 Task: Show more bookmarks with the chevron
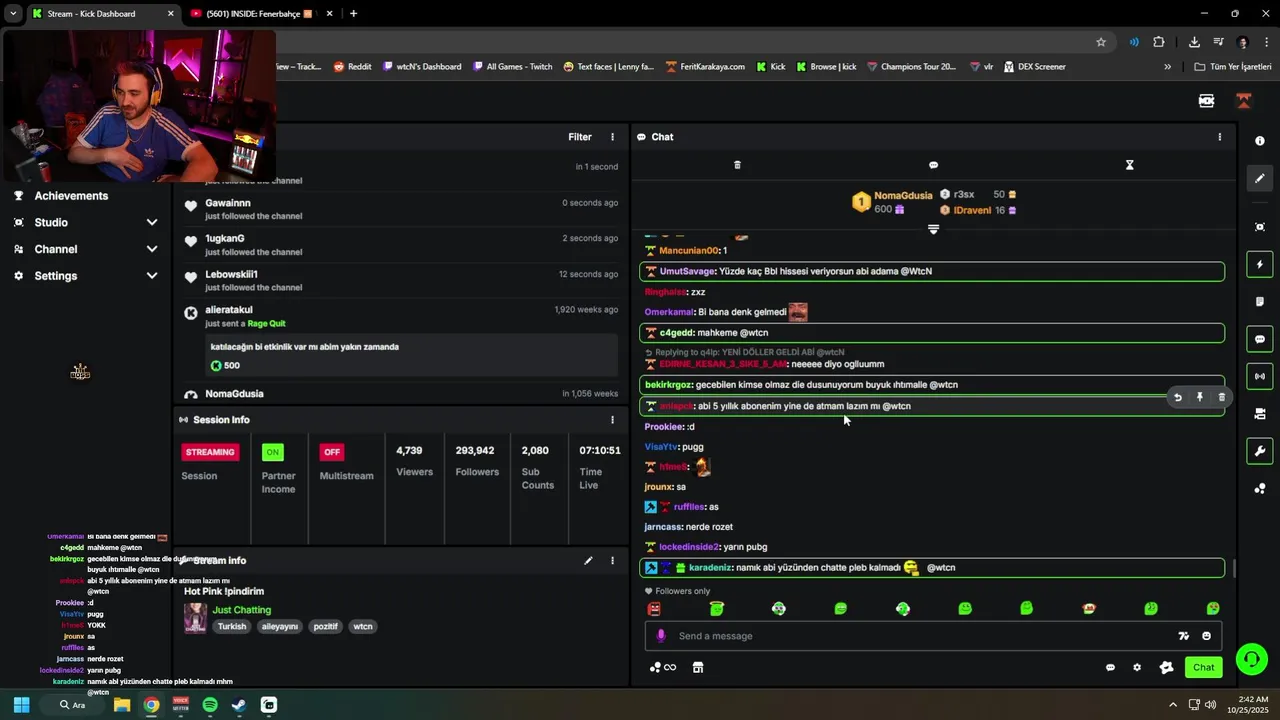point(1167,67)
